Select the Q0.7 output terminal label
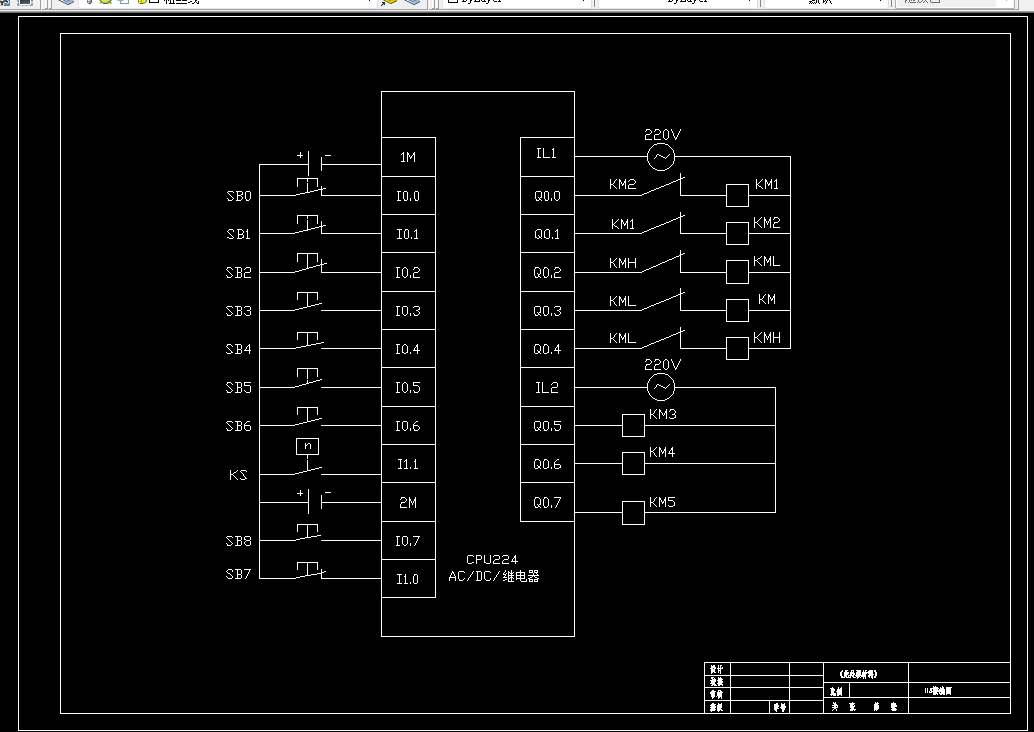 [x=547, y=503]
